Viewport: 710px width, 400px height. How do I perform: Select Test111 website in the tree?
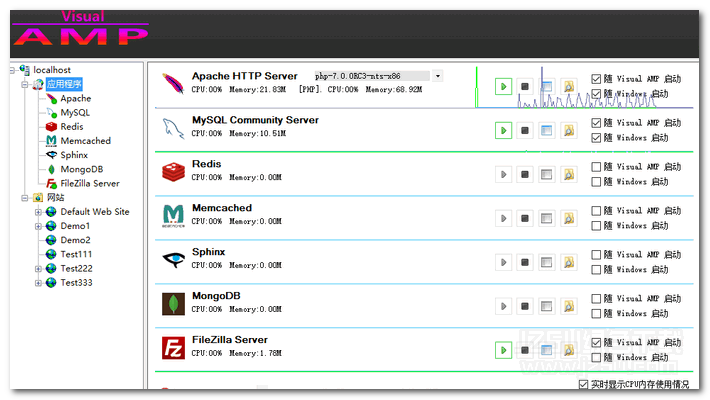[x=76, y=254]
